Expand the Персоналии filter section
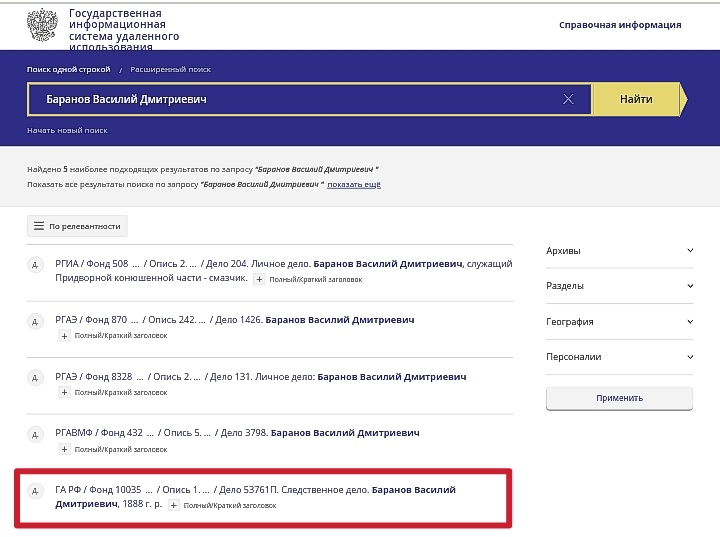Screen dimensions: 720x537 [619, 357]
